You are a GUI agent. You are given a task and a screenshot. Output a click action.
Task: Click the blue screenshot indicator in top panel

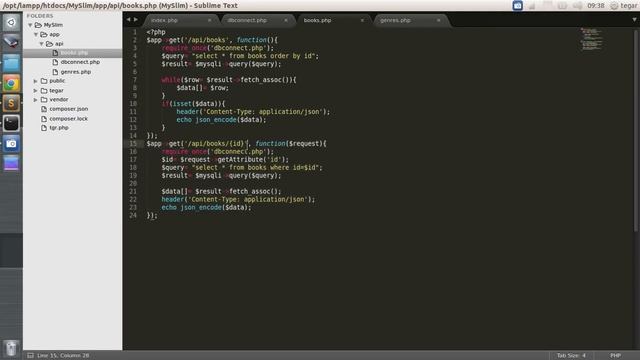coord(517,6)
